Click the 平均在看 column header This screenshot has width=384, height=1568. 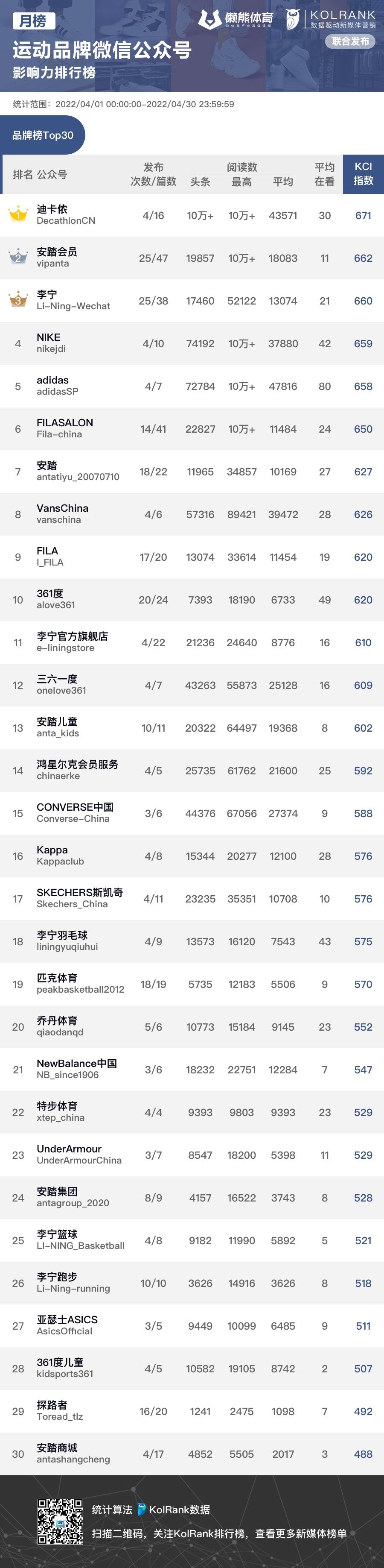pos(324,174)
